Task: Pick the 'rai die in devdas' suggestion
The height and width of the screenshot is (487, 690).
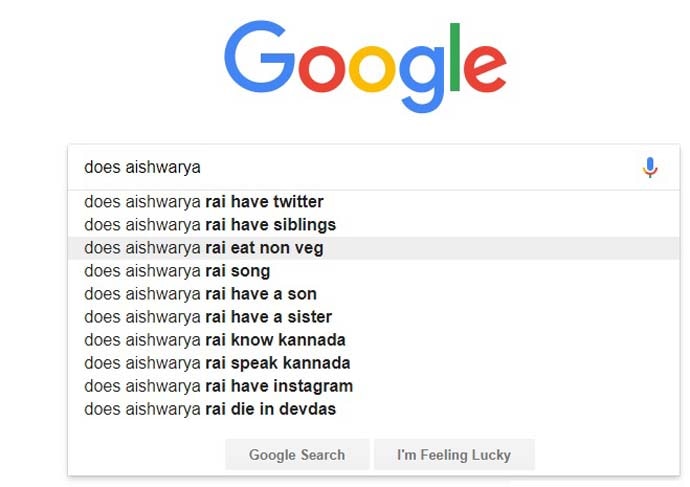Action: [x=210, y=409]
